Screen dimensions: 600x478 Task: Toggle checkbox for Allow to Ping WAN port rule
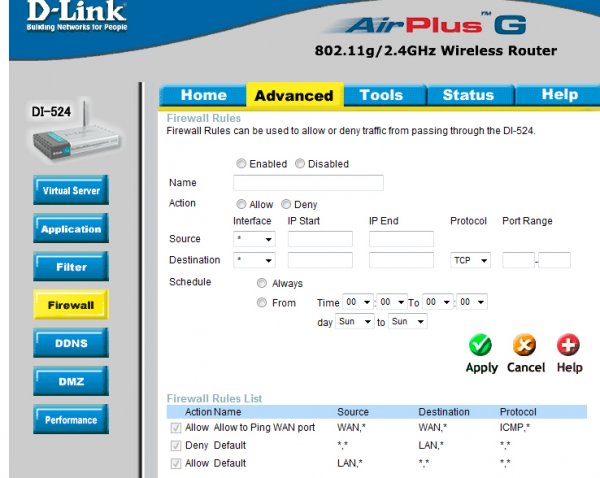(175, 428)
